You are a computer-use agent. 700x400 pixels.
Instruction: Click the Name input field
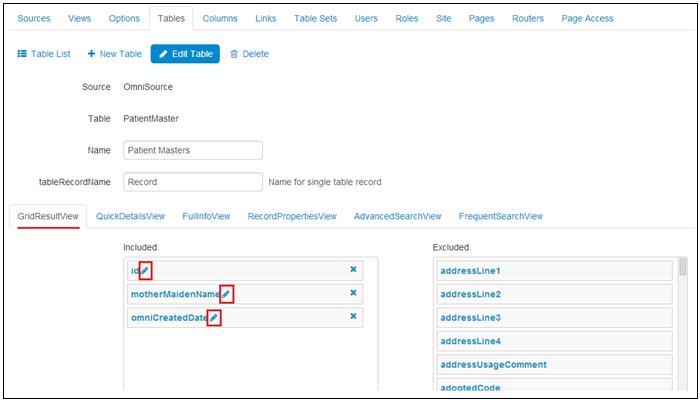click(x=192, y=150)
